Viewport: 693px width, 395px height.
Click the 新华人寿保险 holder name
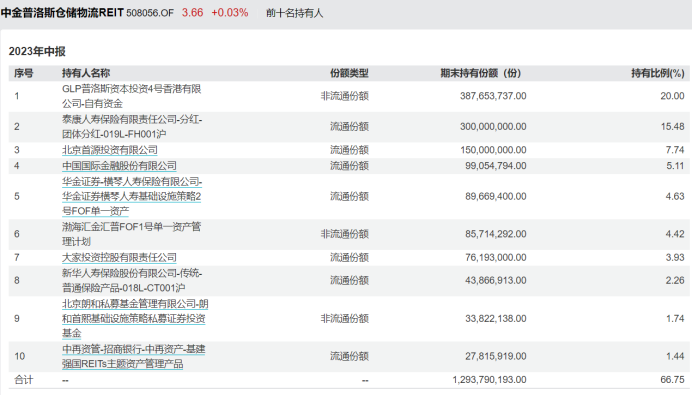pyautogui.click(x=132, y=281)
